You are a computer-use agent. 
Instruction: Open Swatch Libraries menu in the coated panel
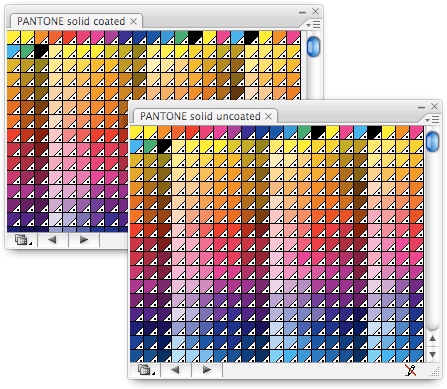point(23,240)
